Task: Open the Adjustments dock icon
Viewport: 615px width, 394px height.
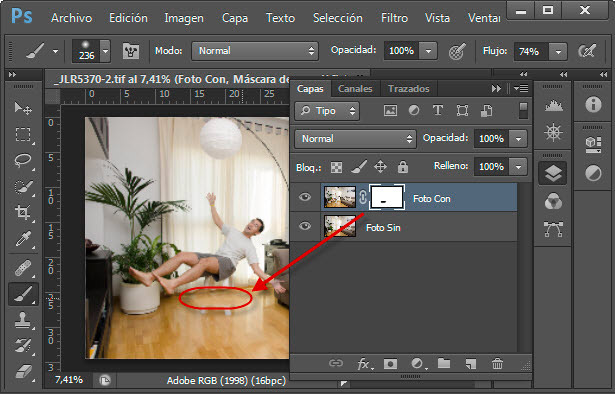Action: 593,173
